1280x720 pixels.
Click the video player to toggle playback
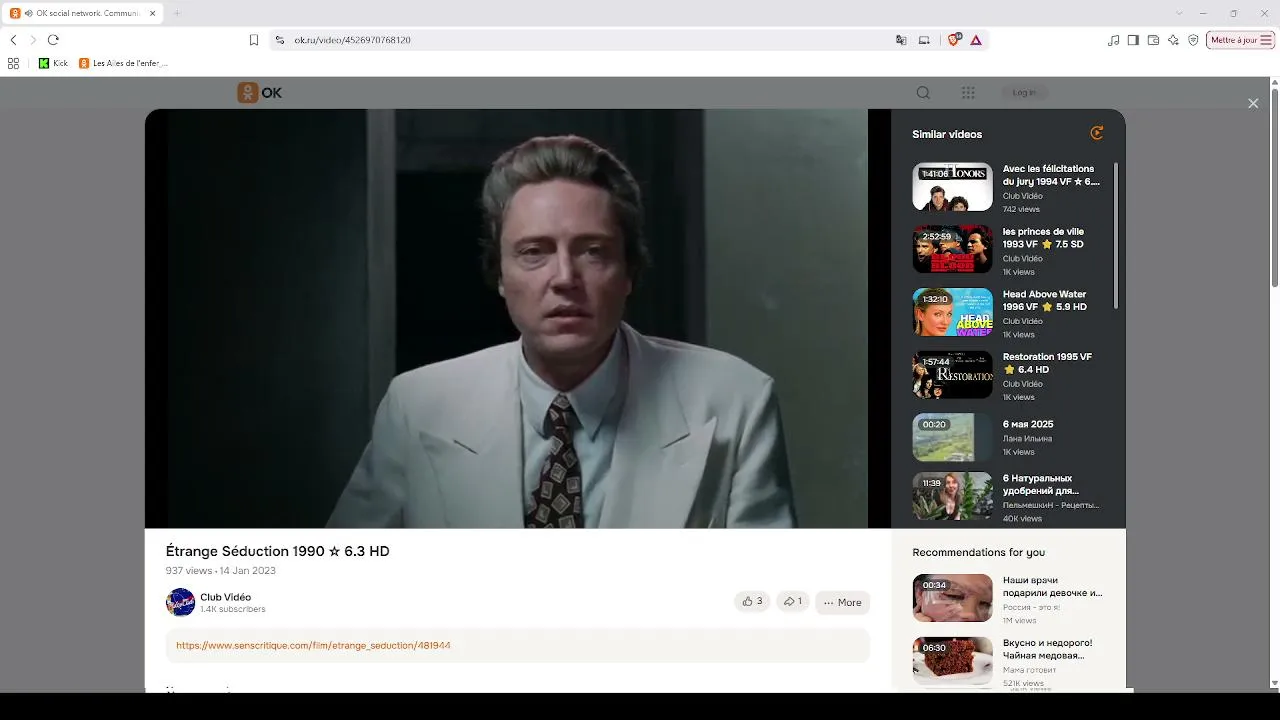point(518,318)
